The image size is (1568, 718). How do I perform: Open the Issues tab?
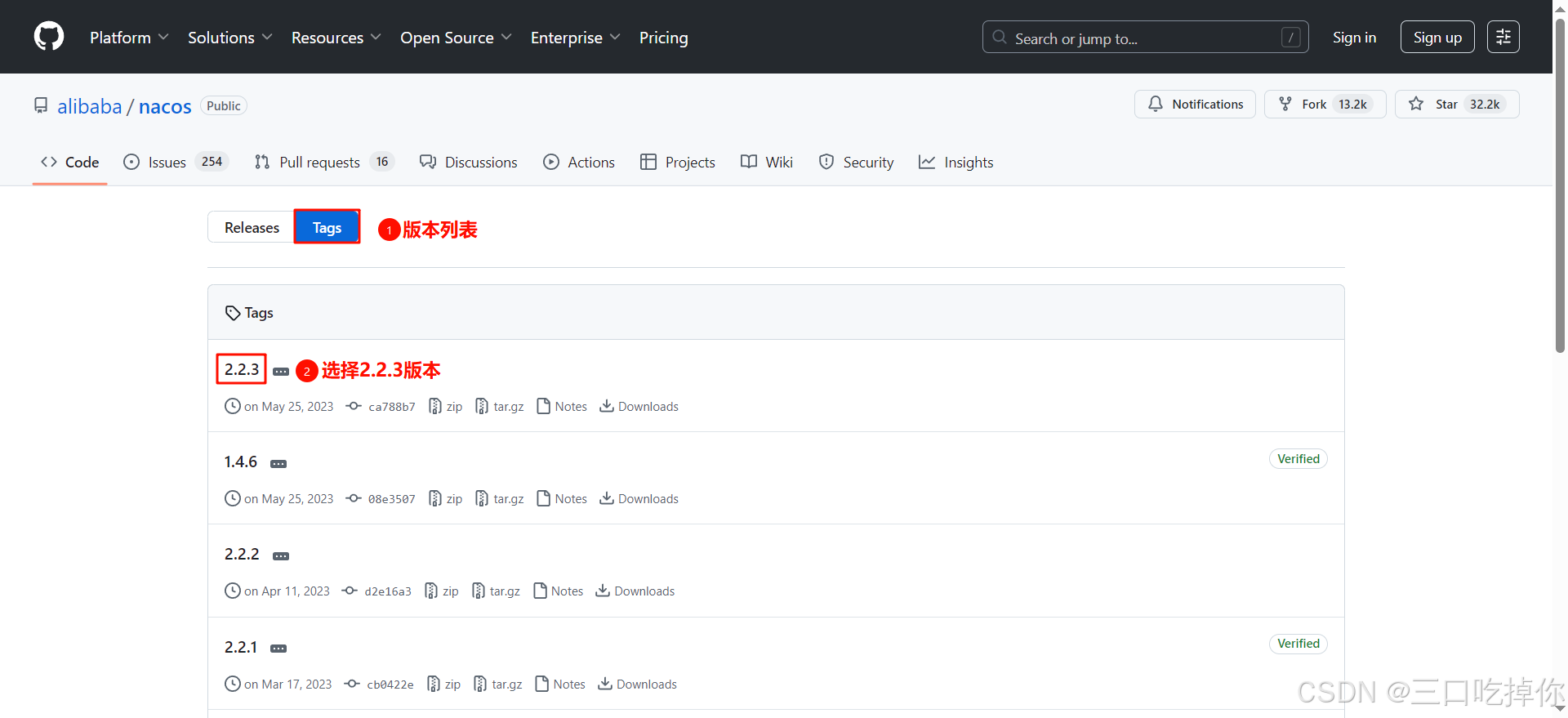click(x=176, y=162)
